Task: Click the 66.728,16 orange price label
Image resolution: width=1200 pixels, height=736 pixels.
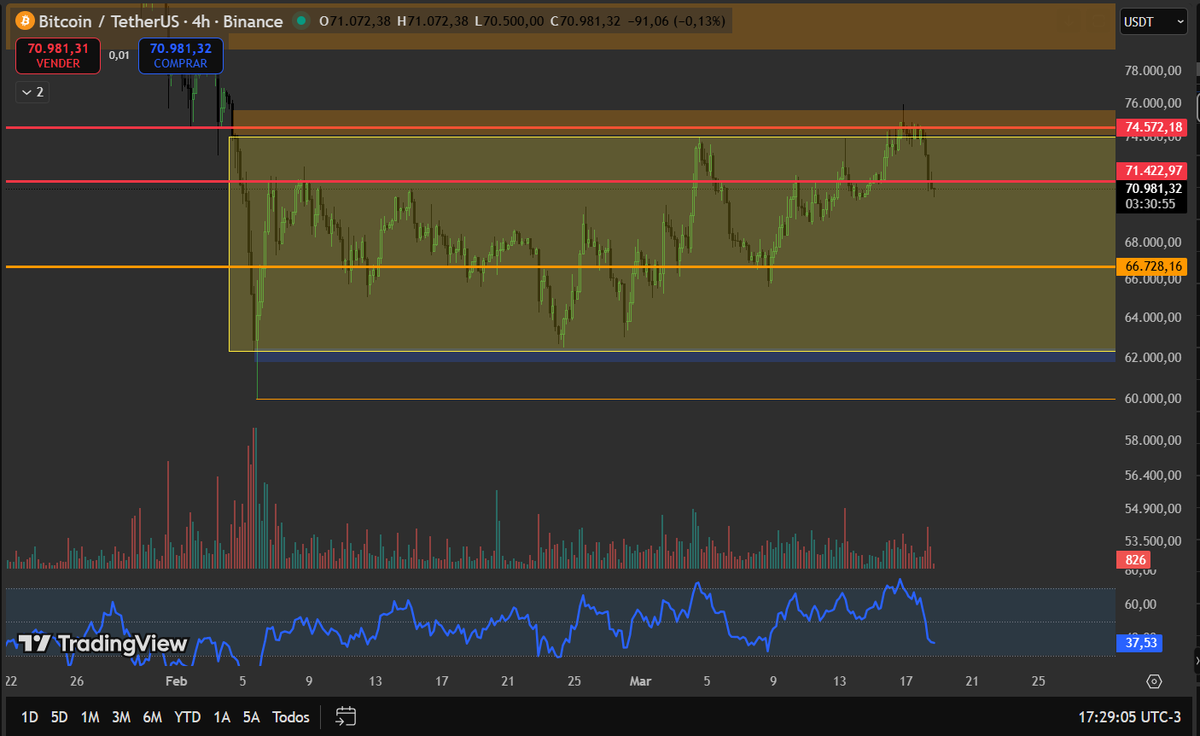Action: pos(1154,266)
